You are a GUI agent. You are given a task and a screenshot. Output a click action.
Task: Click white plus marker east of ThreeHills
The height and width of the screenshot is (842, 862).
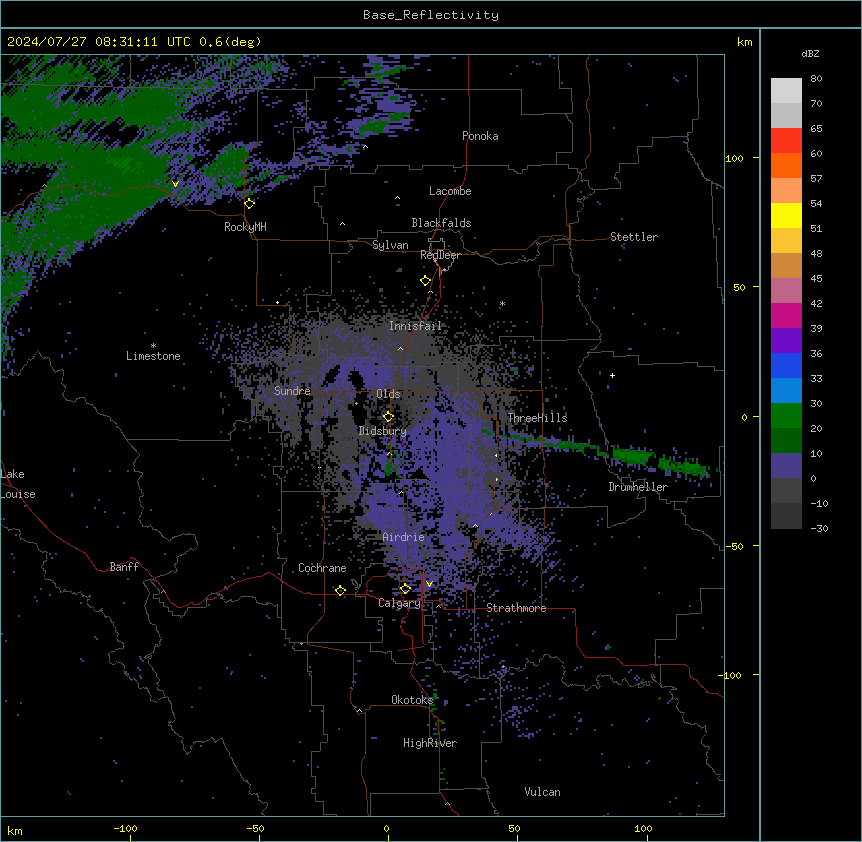click(x=612, y=375)
